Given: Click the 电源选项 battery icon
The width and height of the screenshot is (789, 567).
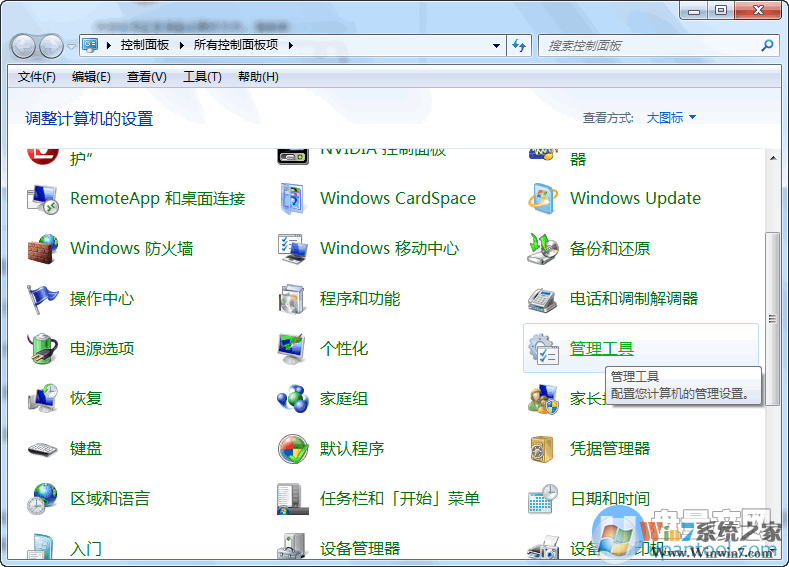Looking at the screenshot, I should point(43,348).
